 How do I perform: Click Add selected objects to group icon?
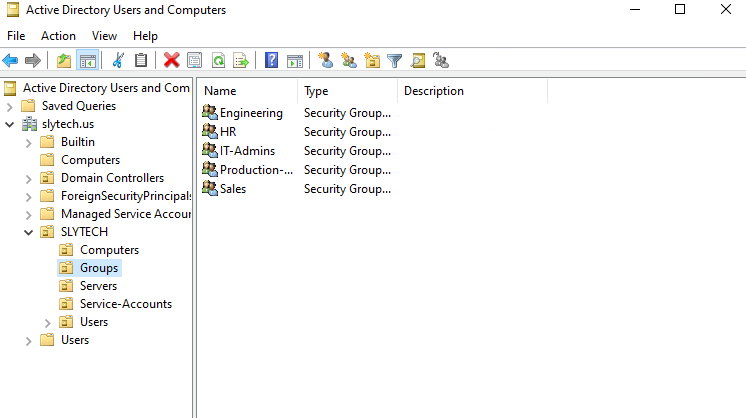[441, 60]
